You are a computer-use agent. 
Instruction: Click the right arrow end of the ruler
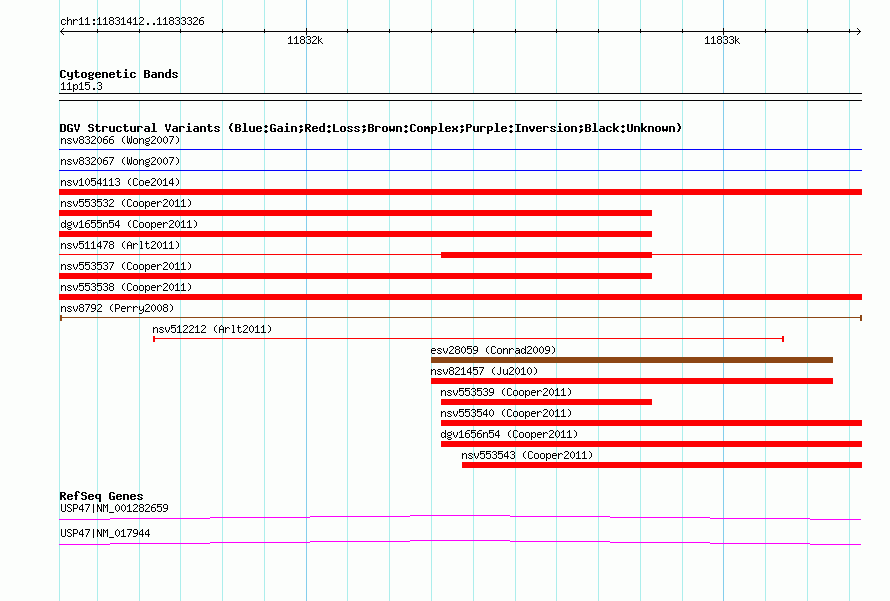pyautogui.click(x=858, y=31)
